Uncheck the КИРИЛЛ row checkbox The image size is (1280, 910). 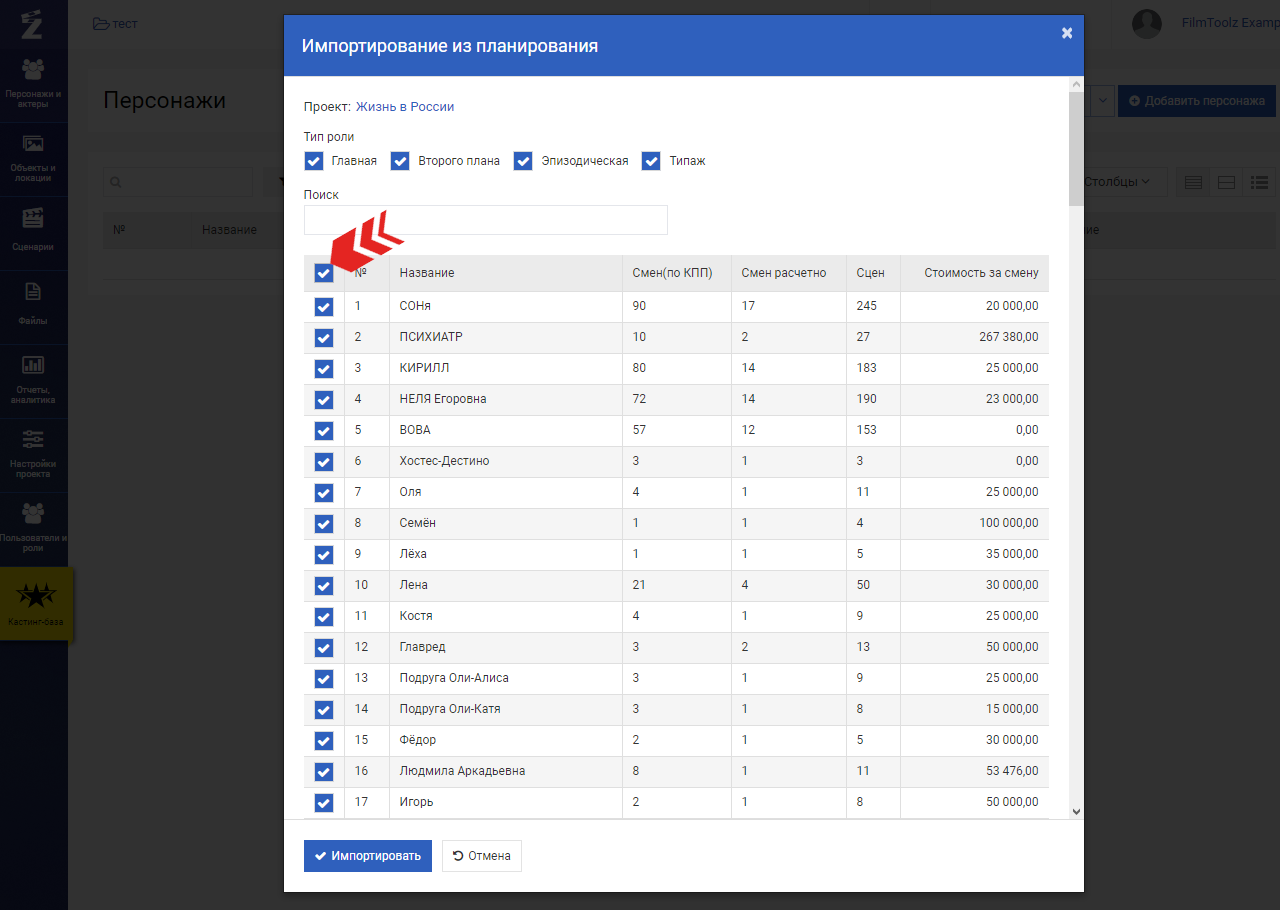pyautogui.click(x=324, y=369)
